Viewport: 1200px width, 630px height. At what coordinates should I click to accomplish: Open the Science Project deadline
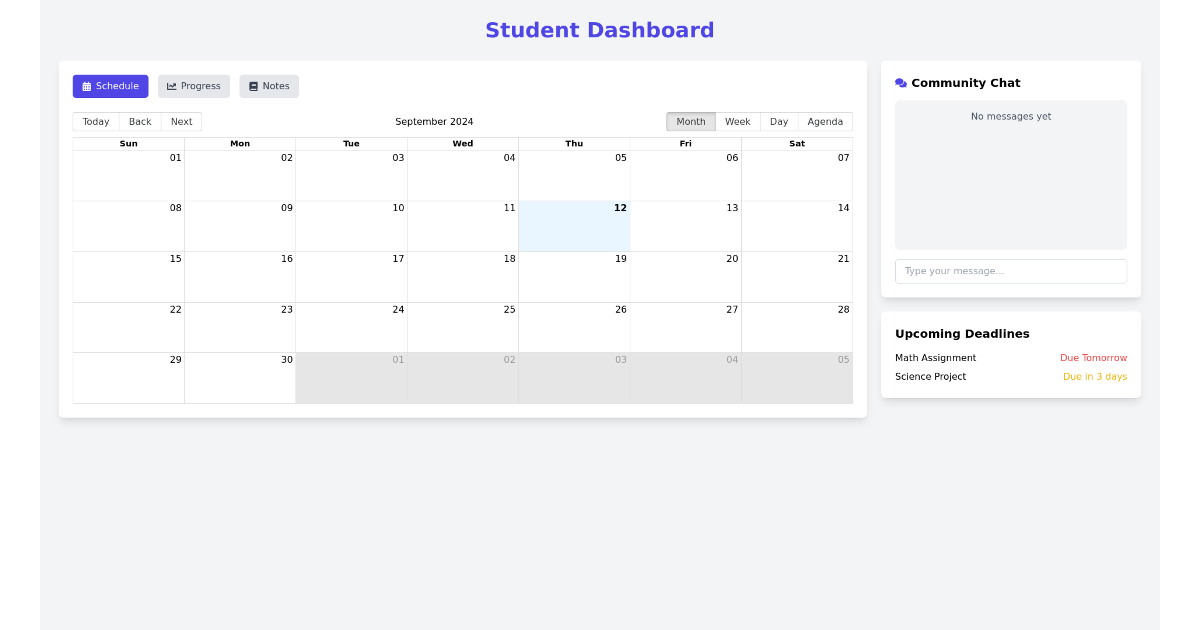(x=930, y=377)
